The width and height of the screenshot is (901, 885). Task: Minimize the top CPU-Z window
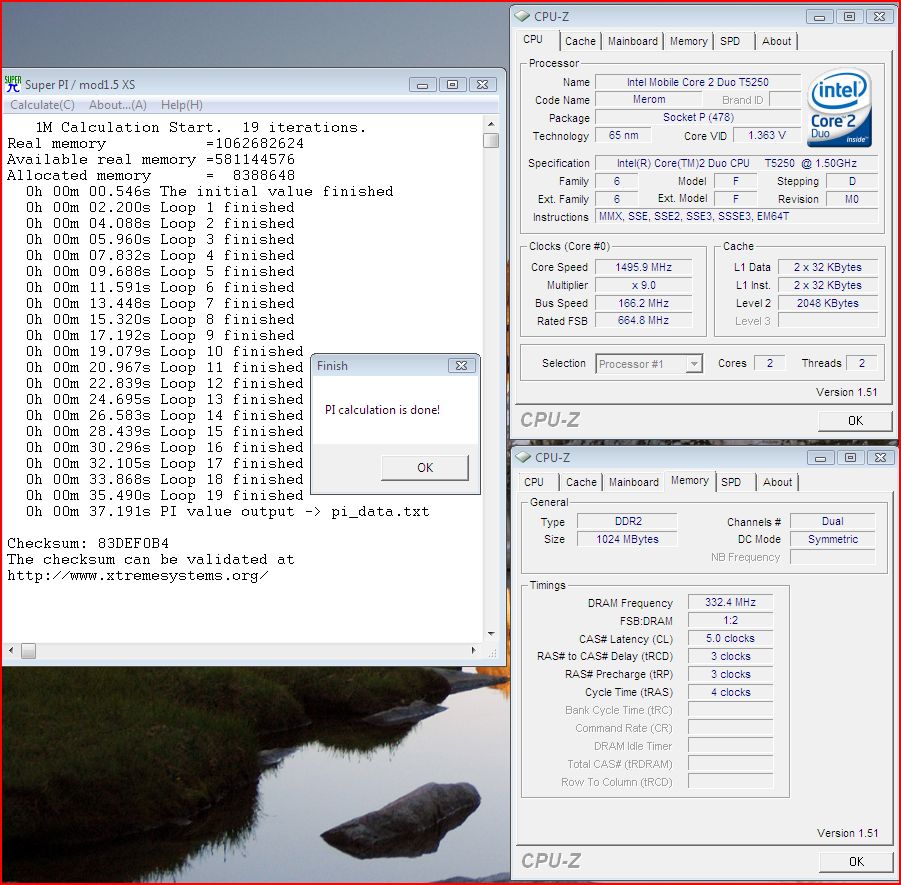pos(819,17)
